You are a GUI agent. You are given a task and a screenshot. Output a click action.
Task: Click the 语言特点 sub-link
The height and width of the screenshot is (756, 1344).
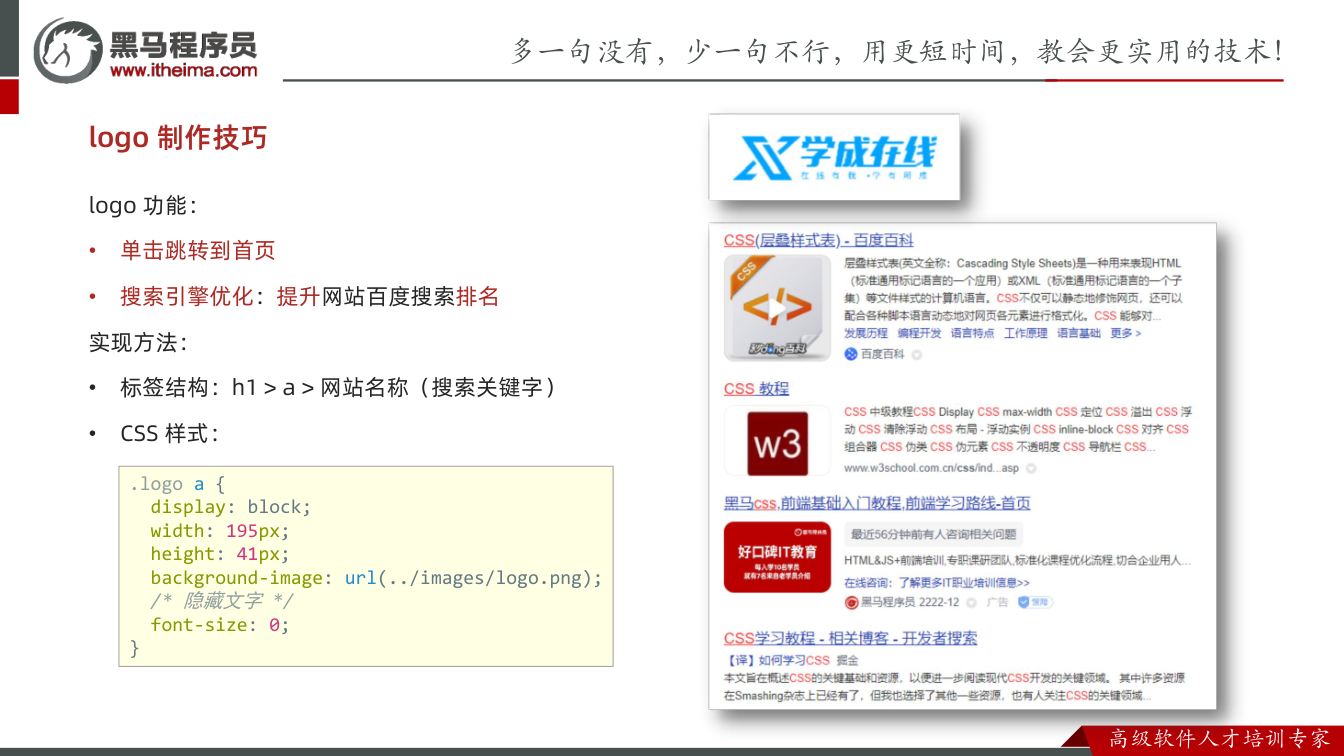pos(972,333)
